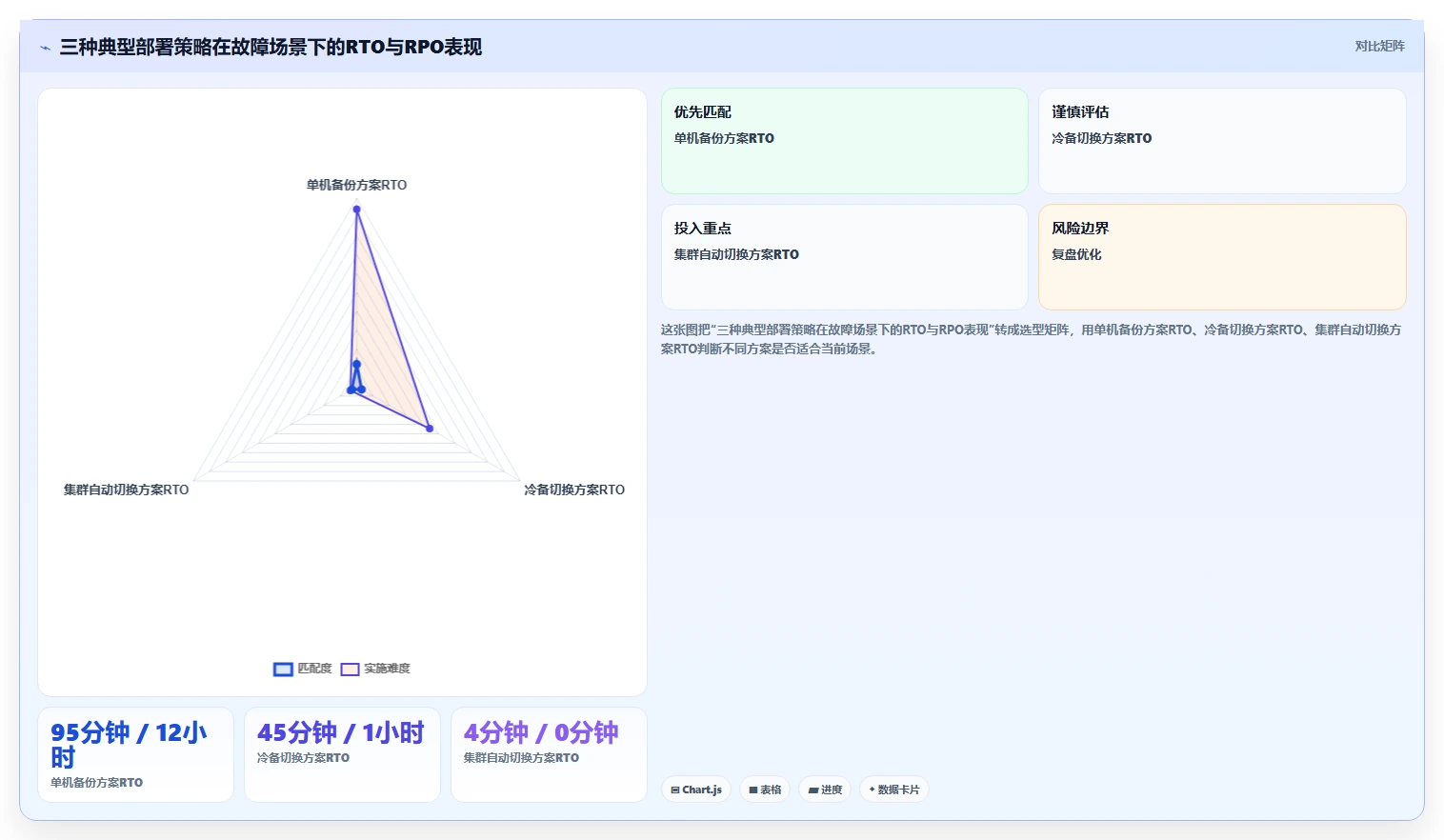Open the 投入重点 card

[845, 257]
